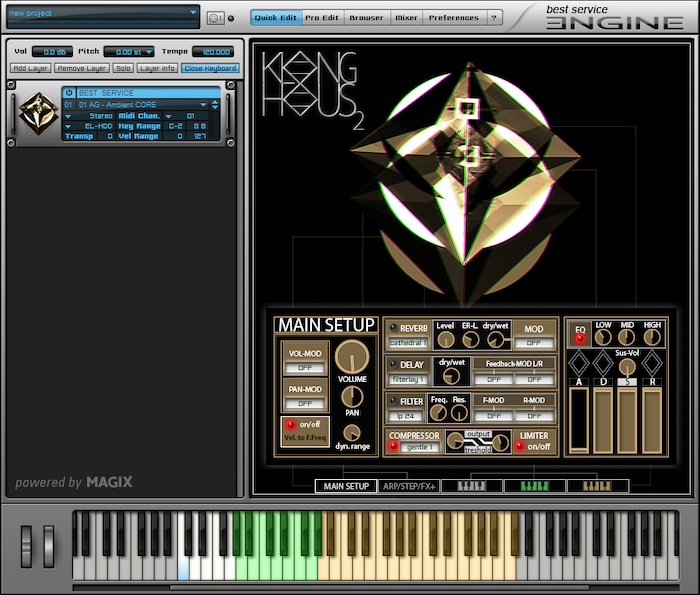This screenshot has height=595, width=700.
Task: Click the Release (R) envelope slider
Action: 652,420
